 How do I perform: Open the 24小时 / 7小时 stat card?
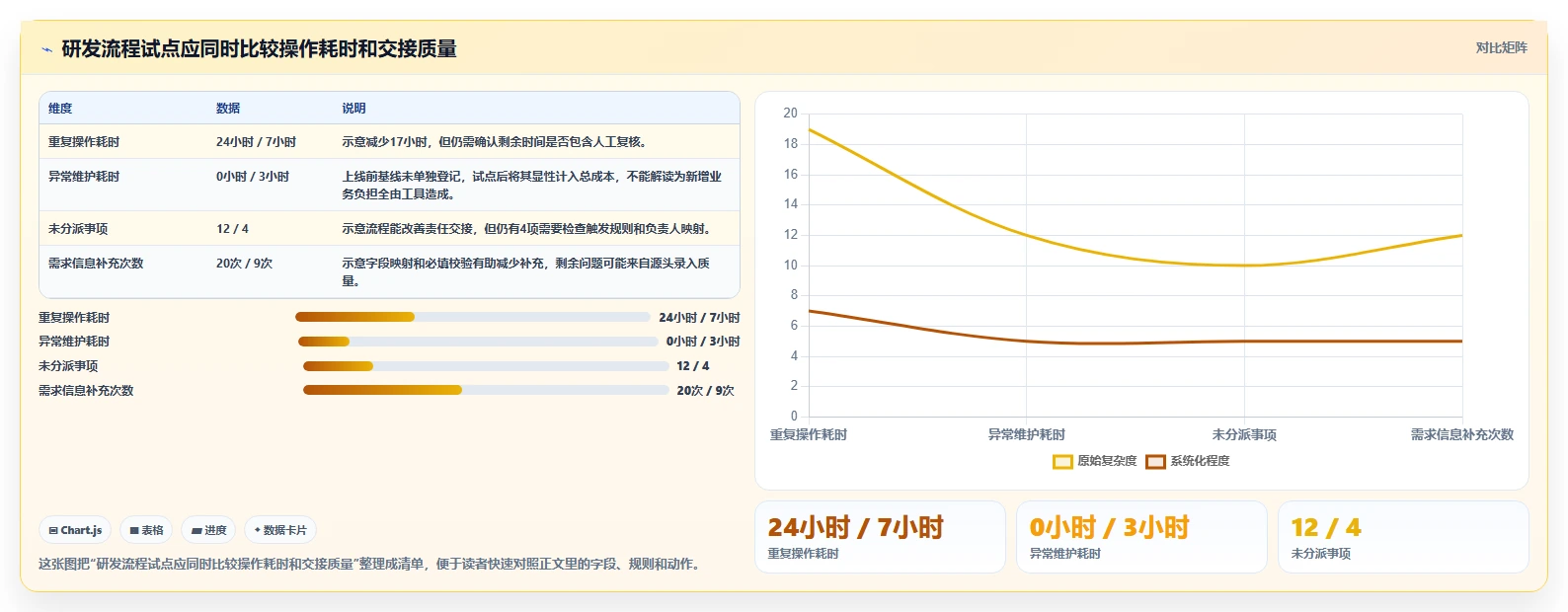point(880,537)
